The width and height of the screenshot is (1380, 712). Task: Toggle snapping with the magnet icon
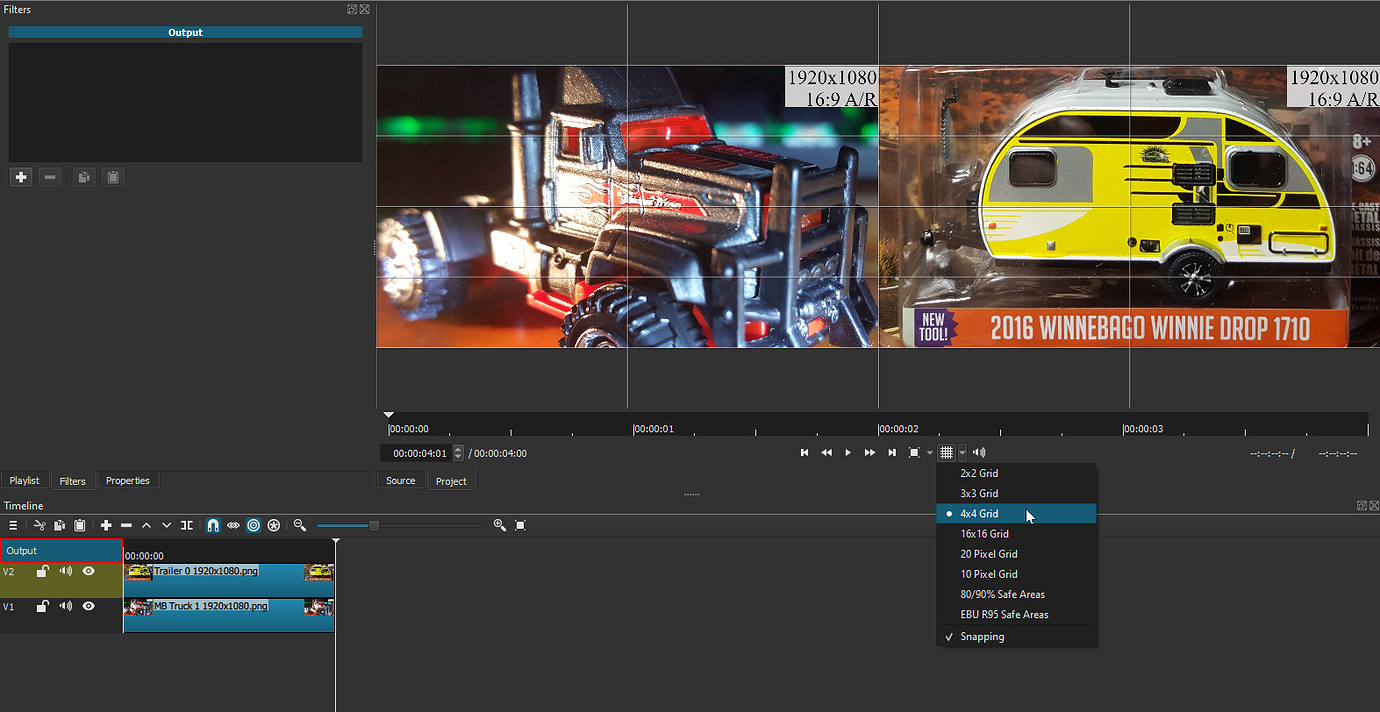(x=212, y=525)
